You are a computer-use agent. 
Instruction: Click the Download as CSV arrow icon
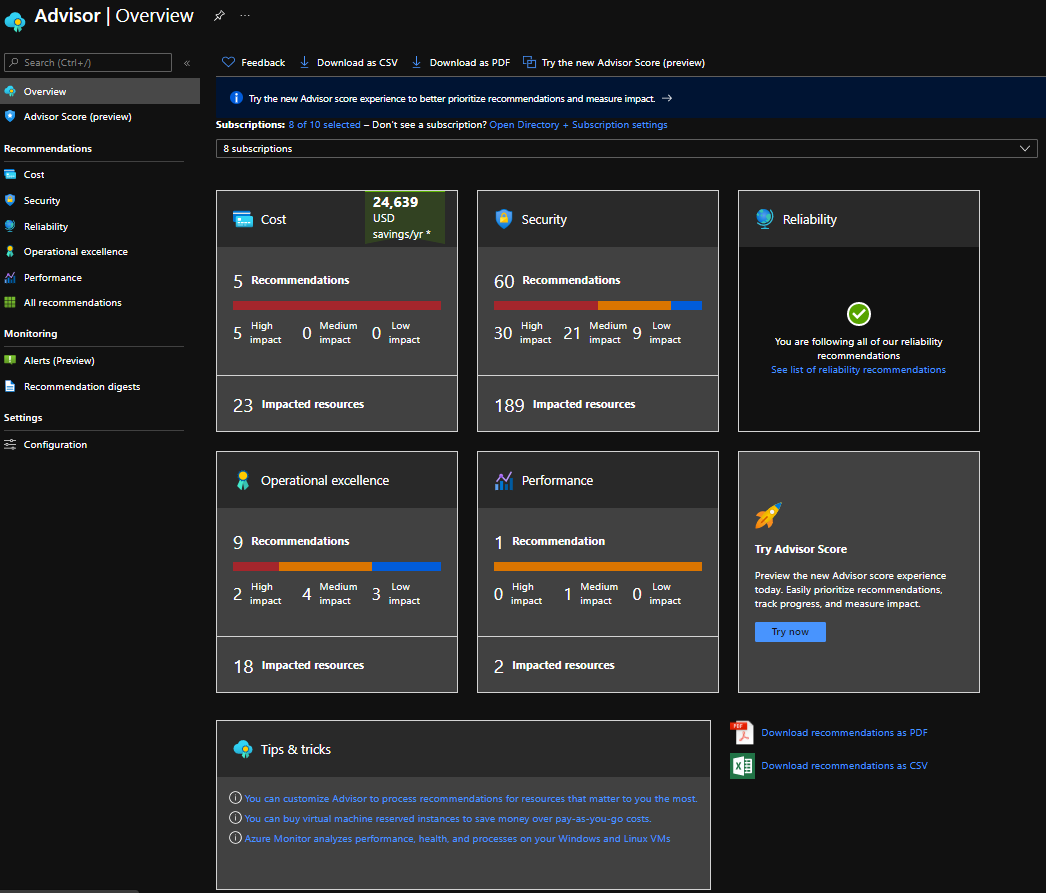click(x=304, y=62)
